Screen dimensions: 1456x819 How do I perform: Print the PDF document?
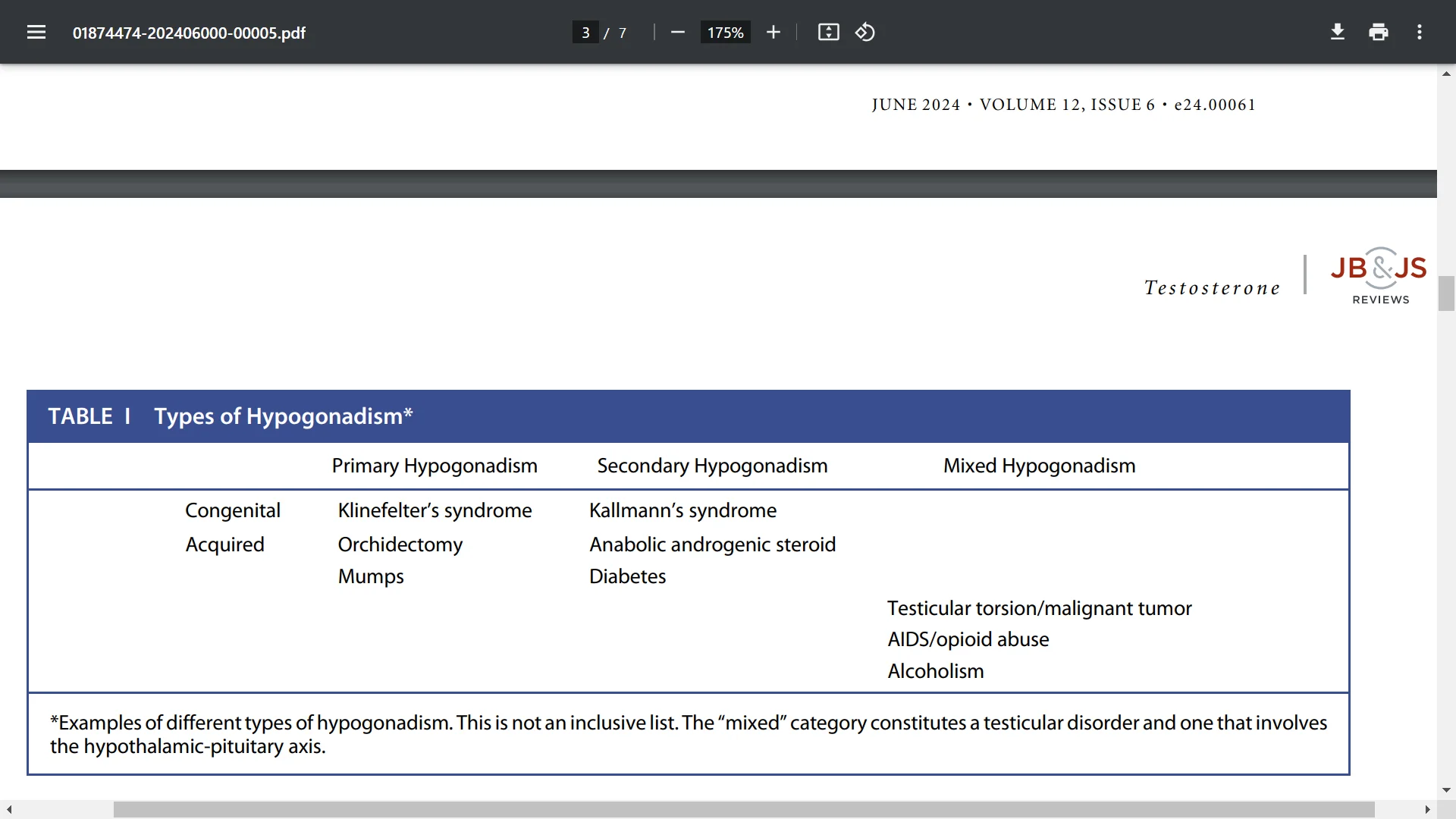(x=1379, y=33)
